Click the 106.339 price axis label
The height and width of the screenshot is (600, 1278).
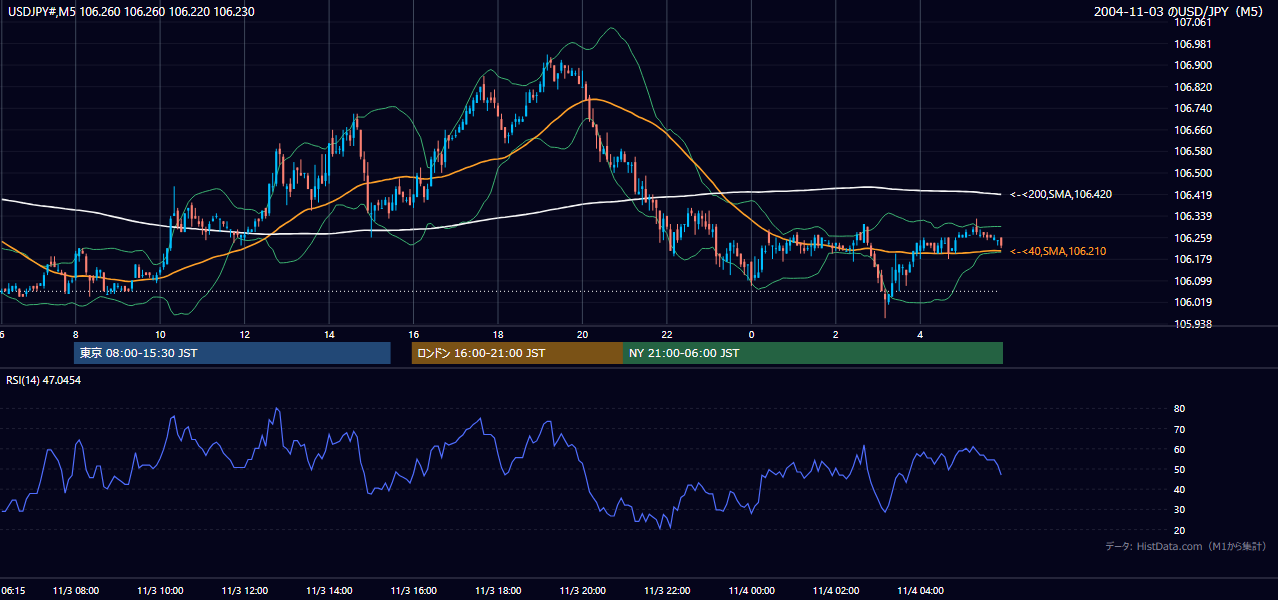tap(1193, 216)
